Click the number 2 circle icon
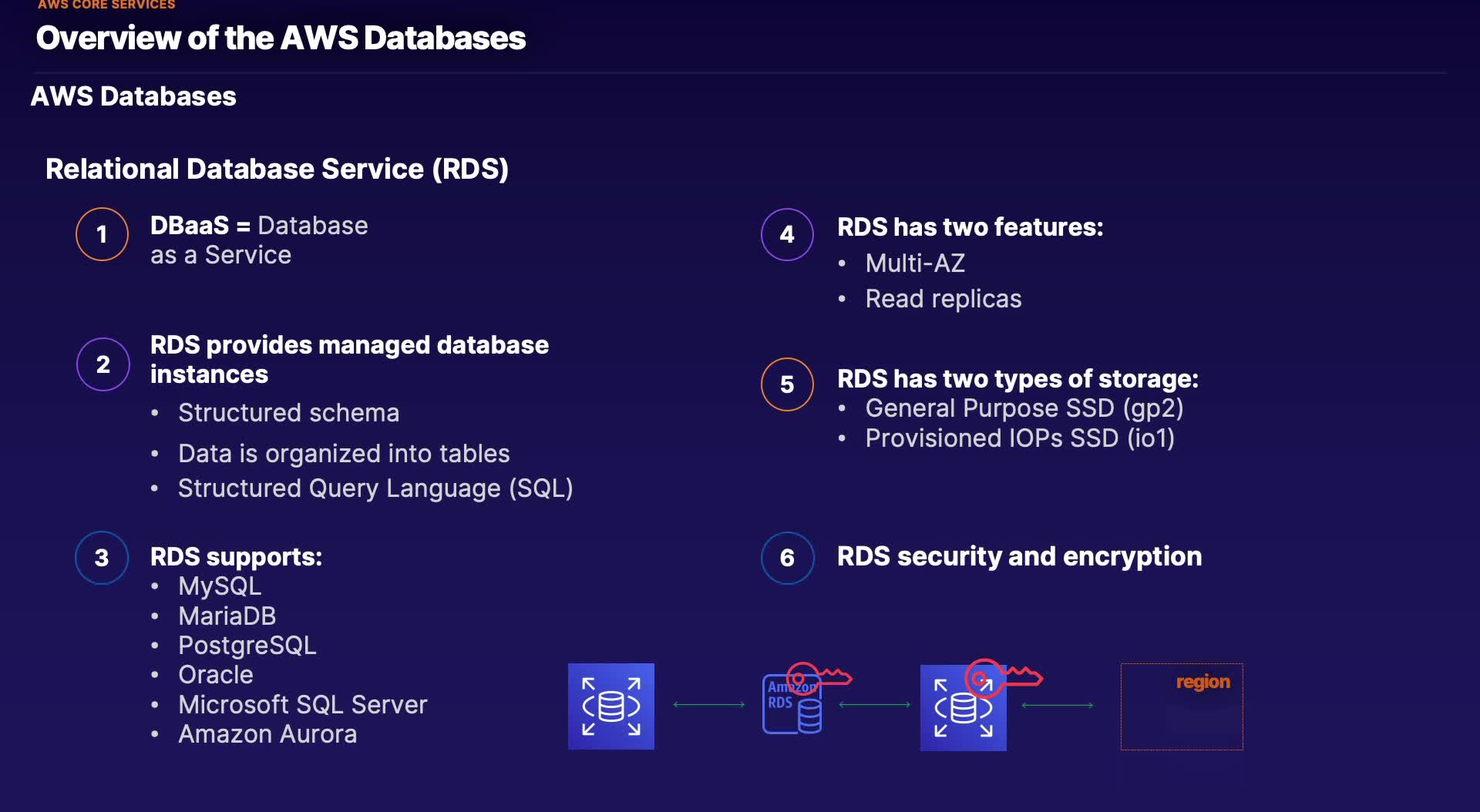The image size is (1480, 812). click(103, 364)
